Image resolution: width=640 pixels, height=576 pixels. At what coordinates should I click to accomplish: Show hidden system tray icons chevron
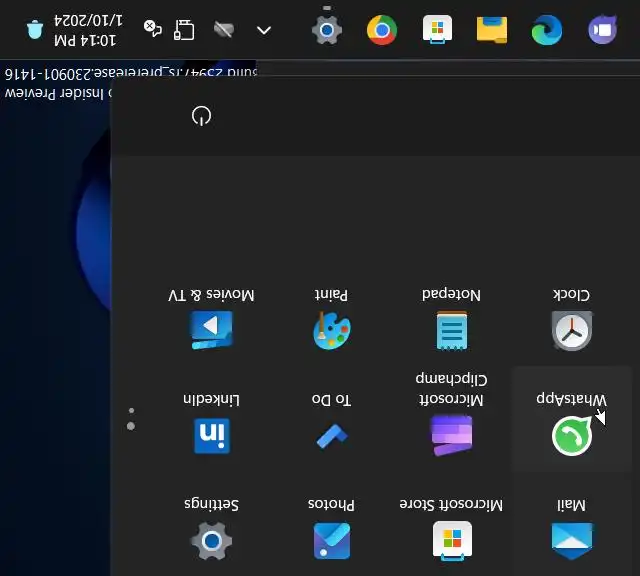[264, 30]
